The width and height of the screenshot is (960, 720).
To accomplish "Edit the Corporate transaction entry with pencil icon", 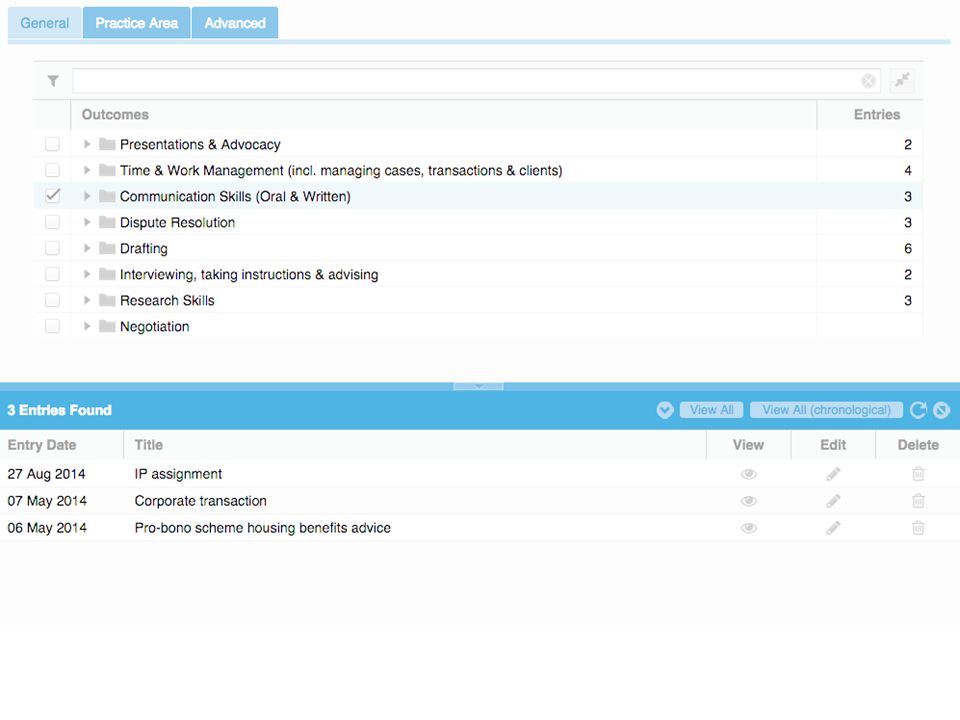I will tap(833, 501).
